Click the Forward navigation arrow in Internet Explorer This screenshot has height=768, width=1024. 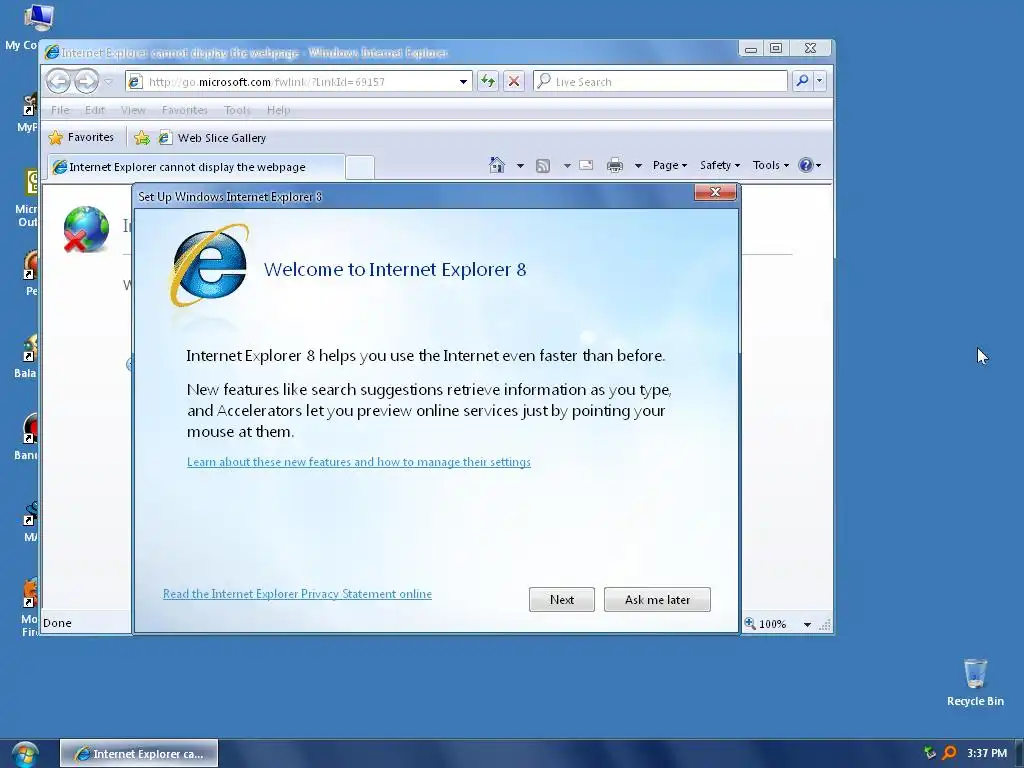(86, 81)
